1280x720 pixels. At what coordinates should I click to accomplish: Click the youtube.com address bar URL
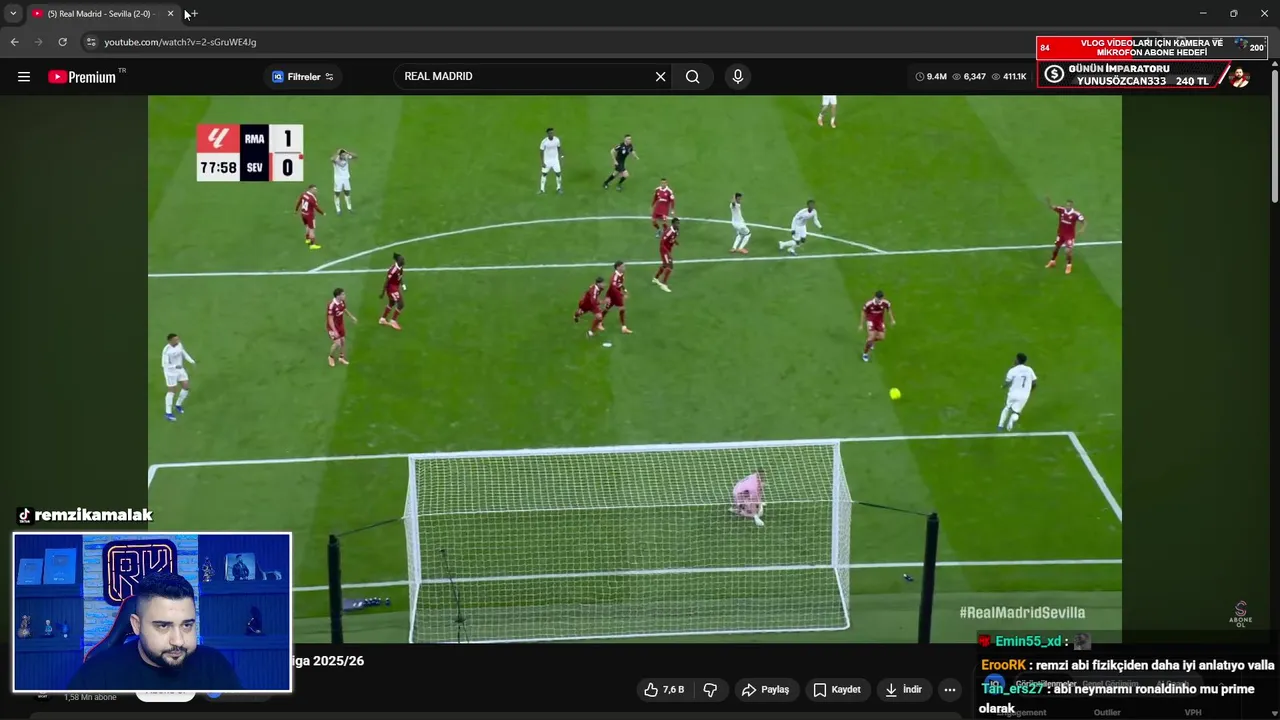[180, 42]
